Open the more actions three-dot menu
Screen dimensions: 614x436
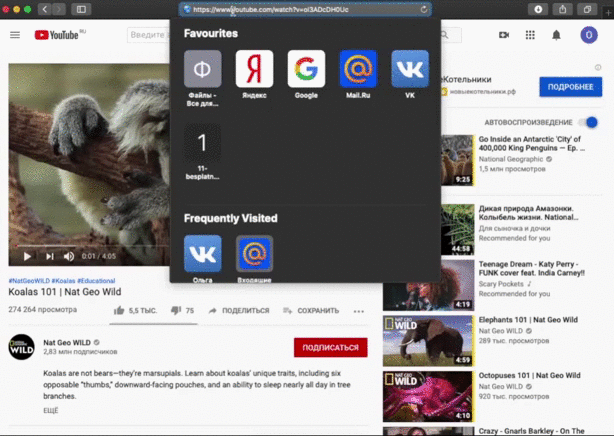pos(359,311)
